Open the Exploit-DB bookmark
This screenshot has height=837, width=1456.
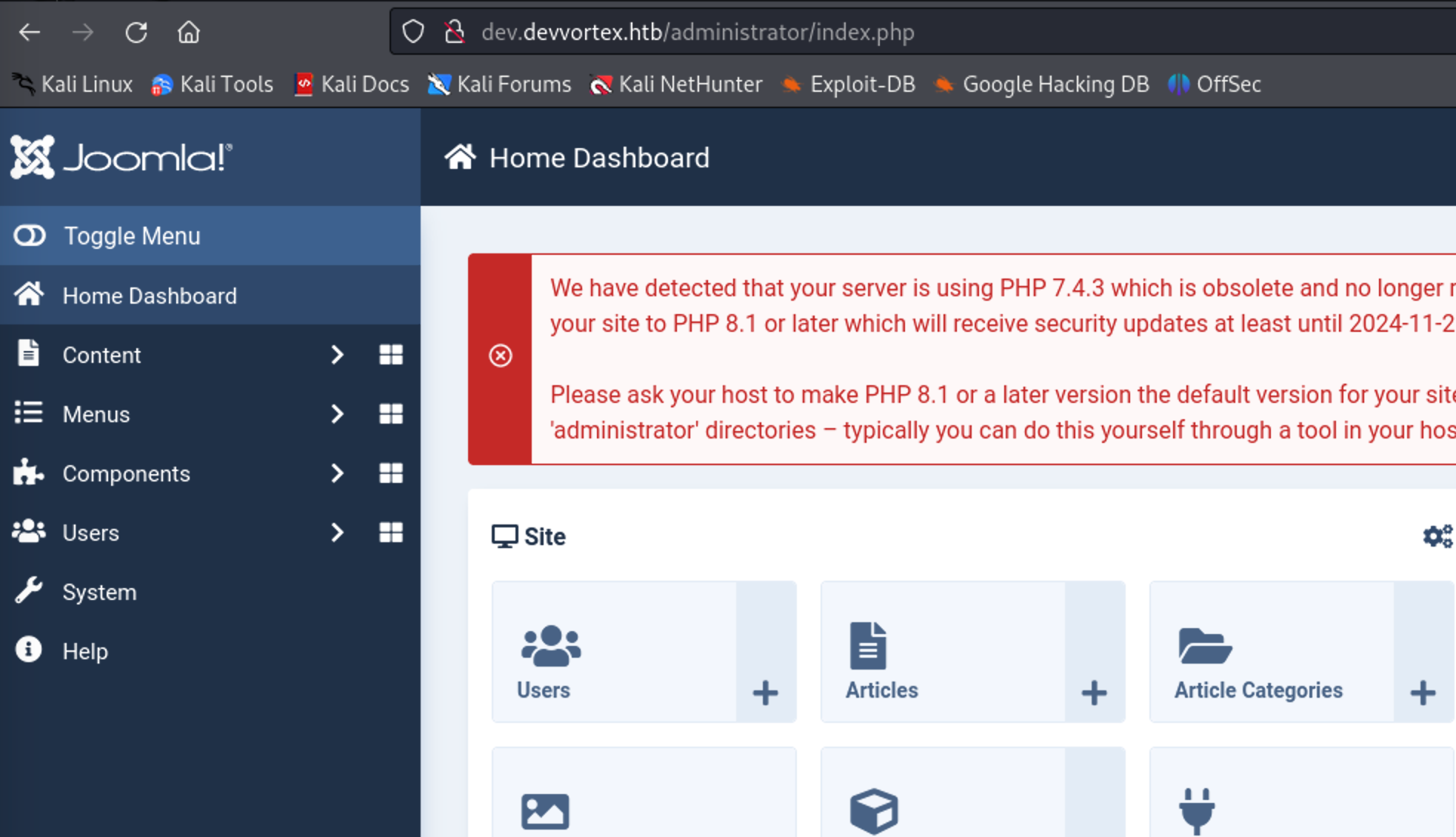[849, 84]
